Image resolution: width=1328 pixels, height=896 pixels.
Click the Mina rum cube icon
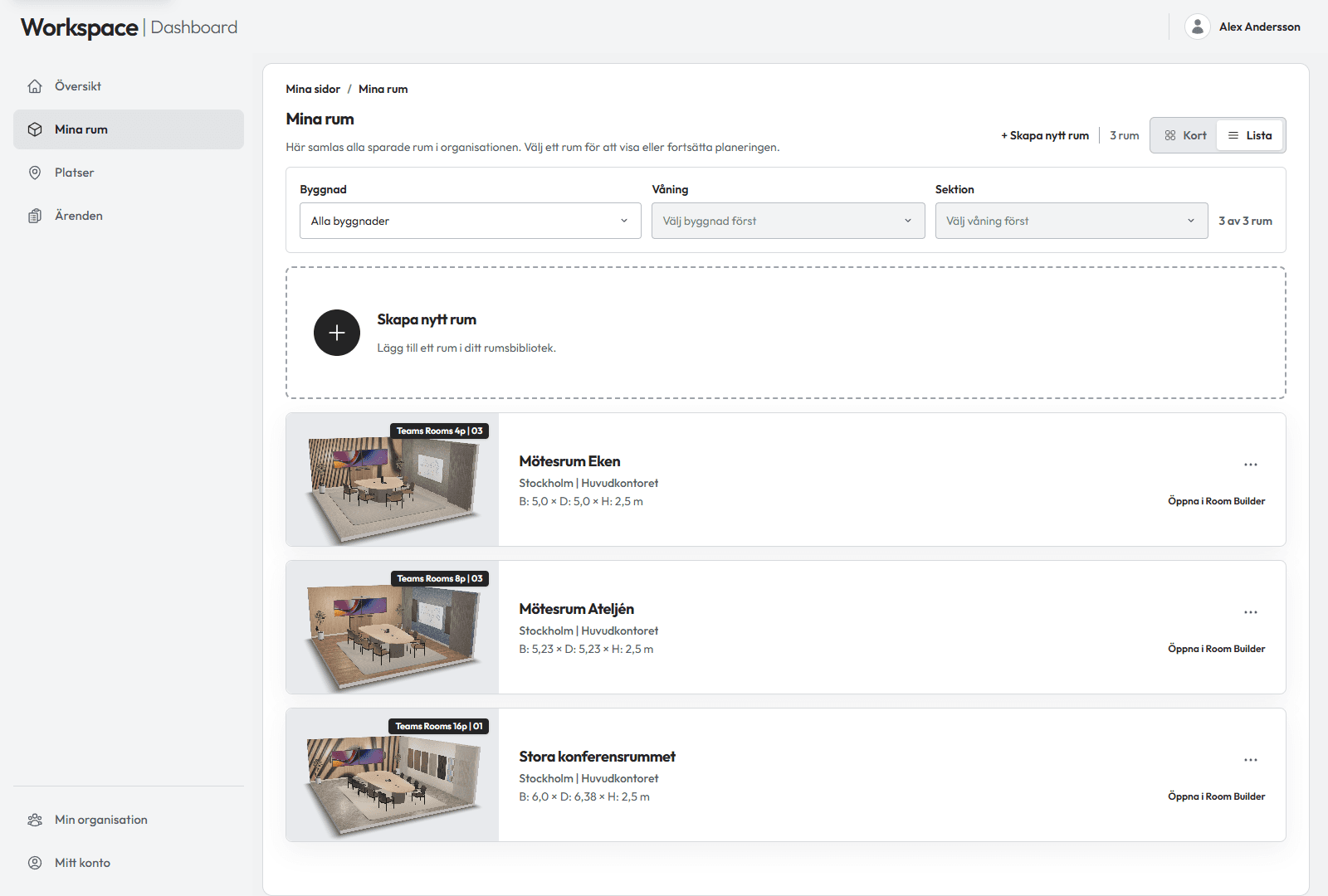(35, 129)
